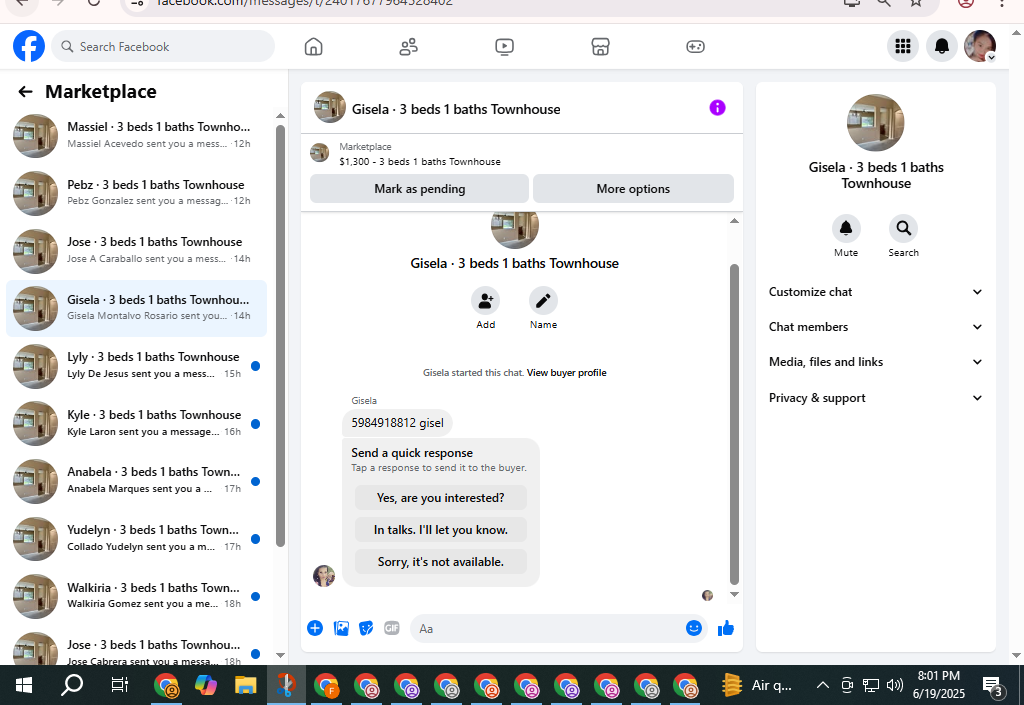Open the emoji picker icon
1024x705 pixels.
tap(694, 628)
